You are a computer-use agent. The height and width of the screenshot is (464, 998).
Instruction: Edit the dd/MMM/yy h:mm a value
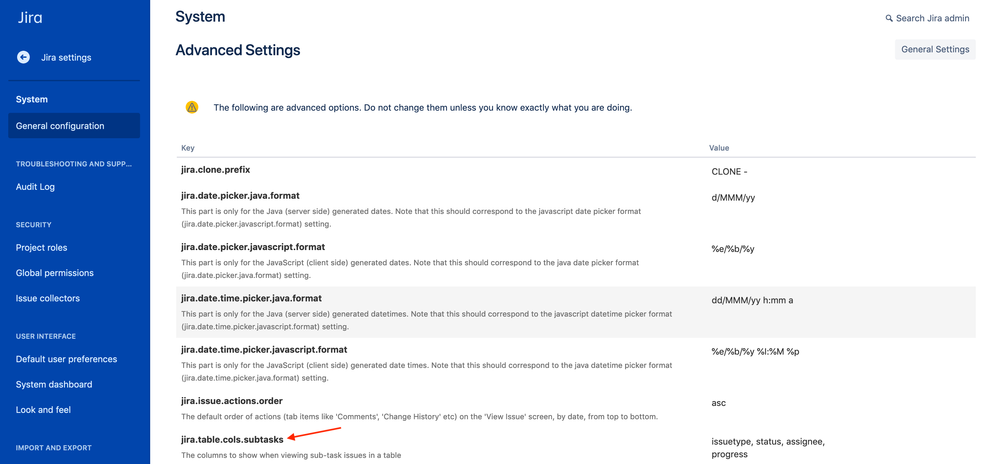[752, 300]
